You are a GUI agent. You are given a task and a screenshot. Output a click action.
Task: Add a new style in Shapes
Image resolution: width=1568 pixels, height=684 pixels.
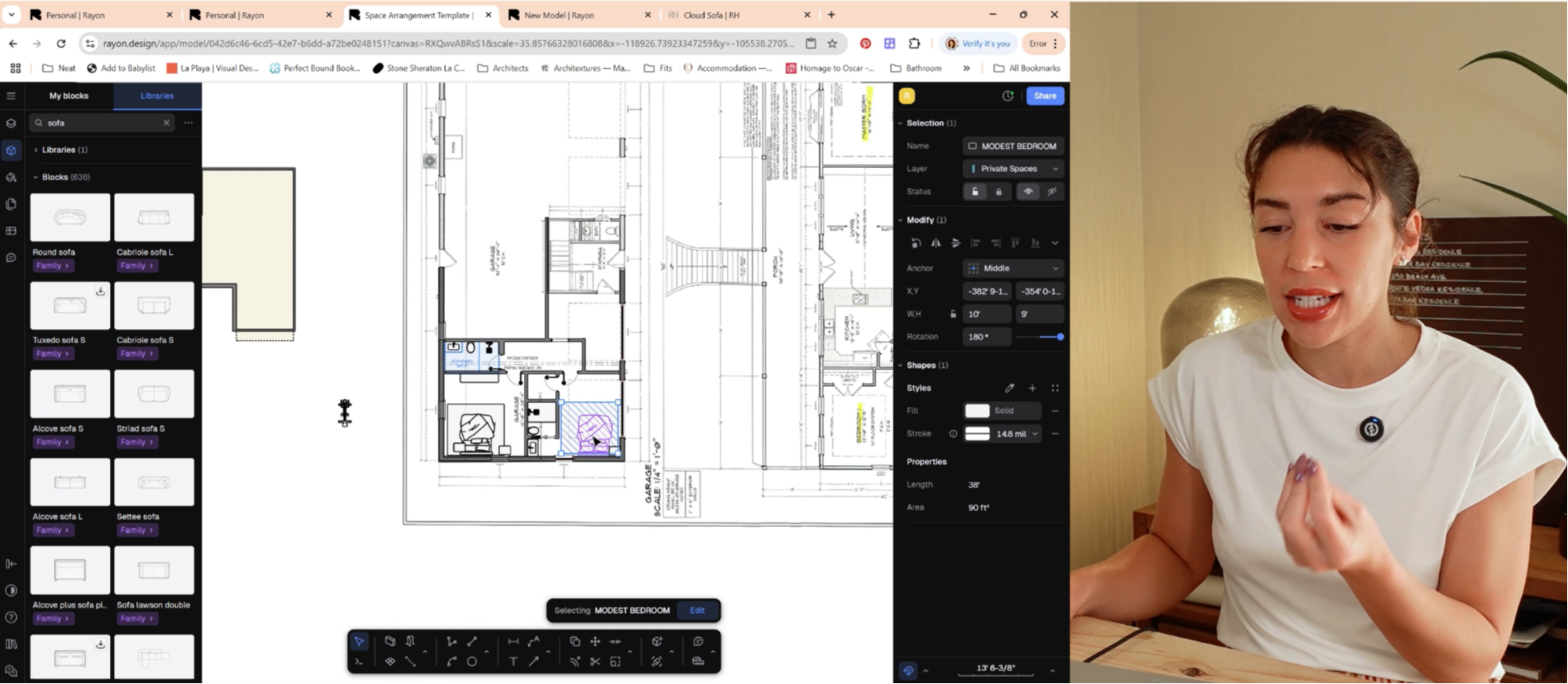click(1032, 389)
